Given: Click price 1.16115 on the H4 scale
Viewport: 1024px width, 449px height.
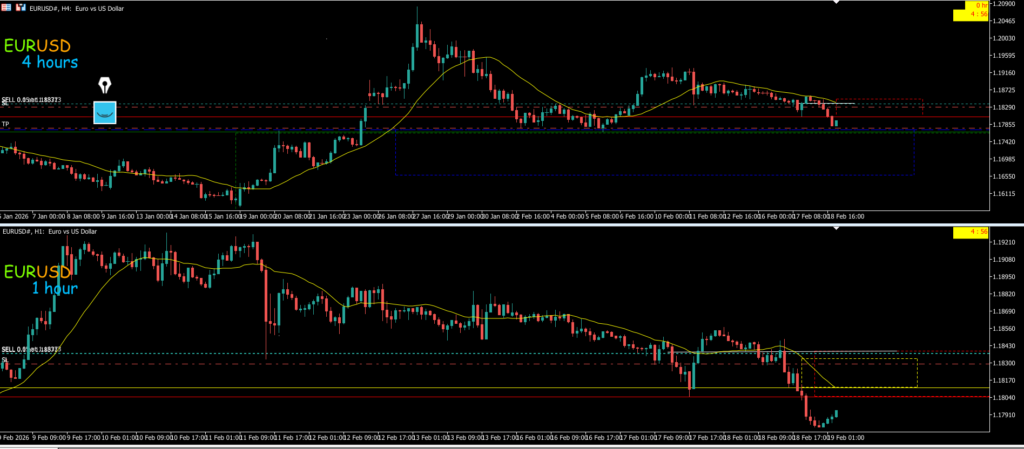Looking at the screenshot, I should point(1006,194).
